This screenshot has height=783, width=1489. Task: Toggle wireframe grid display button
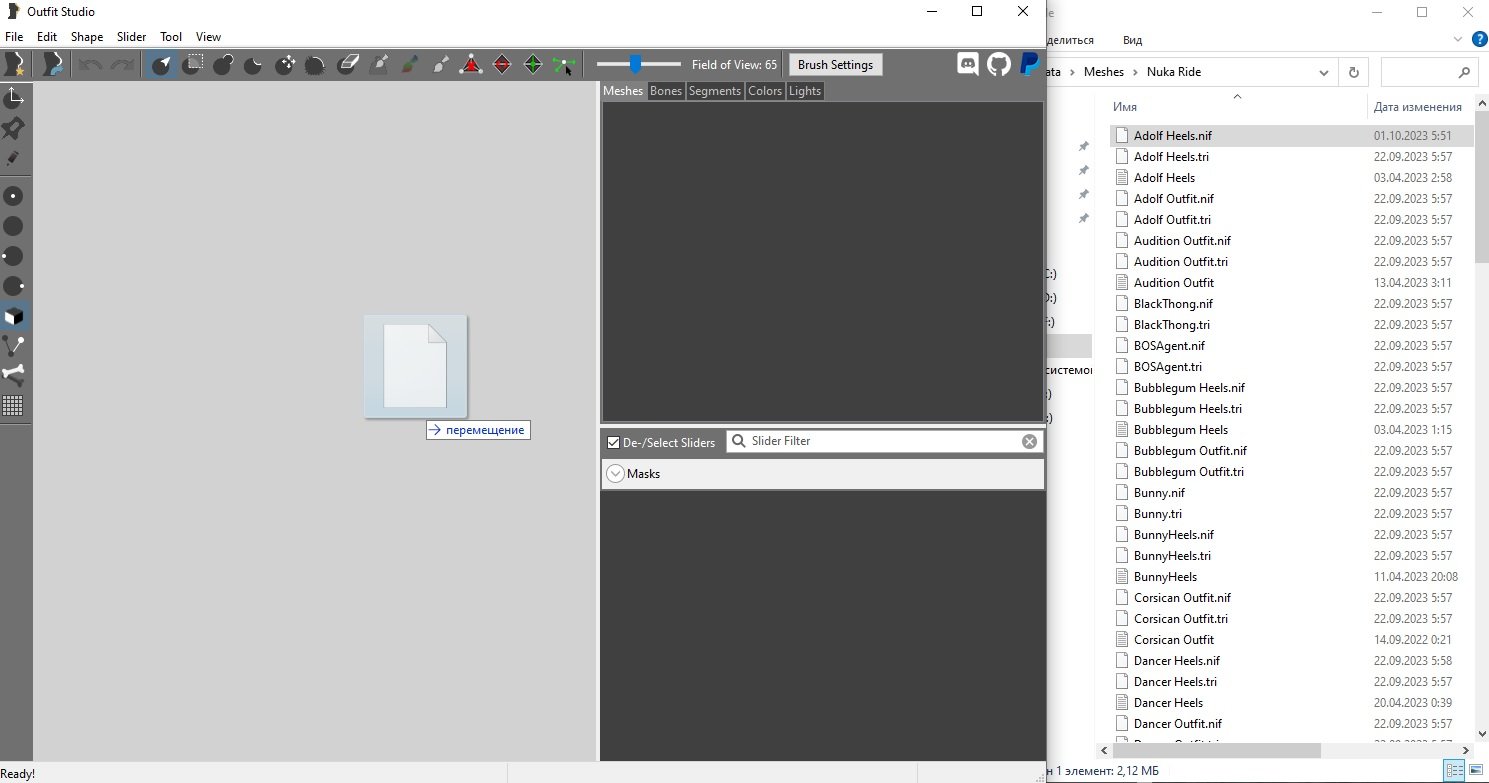(x=14, y=406)
